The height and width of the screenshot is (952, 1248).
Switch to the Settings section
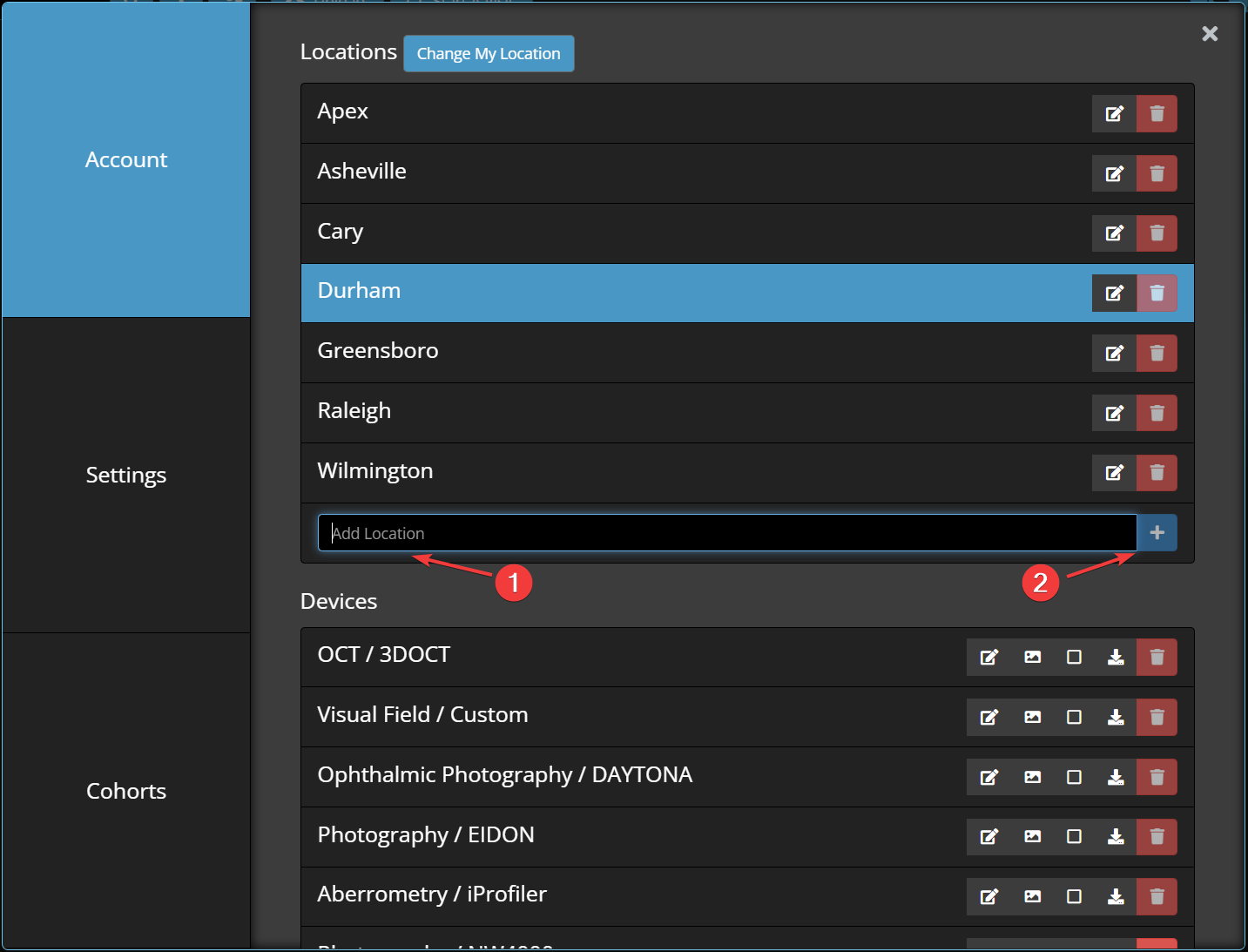point(125,475)
